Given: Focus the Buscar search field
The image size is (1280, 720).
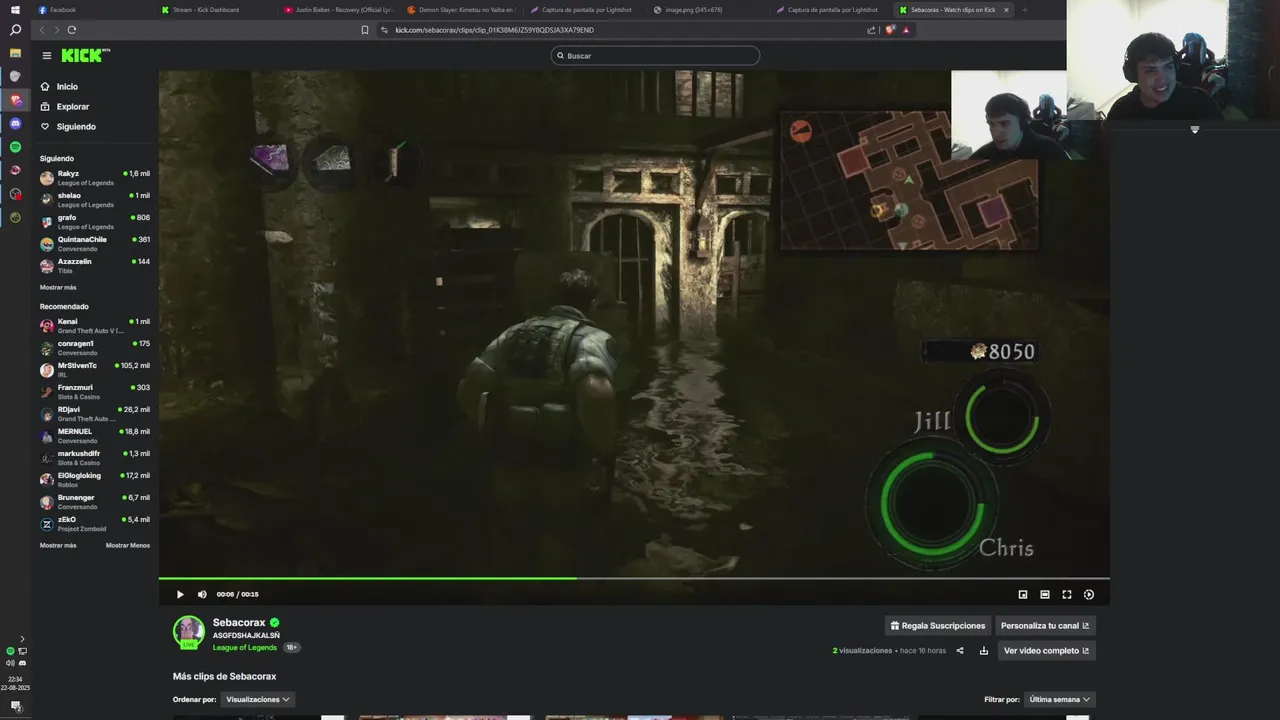Looking at the screenshot, I should coord(655,56).
